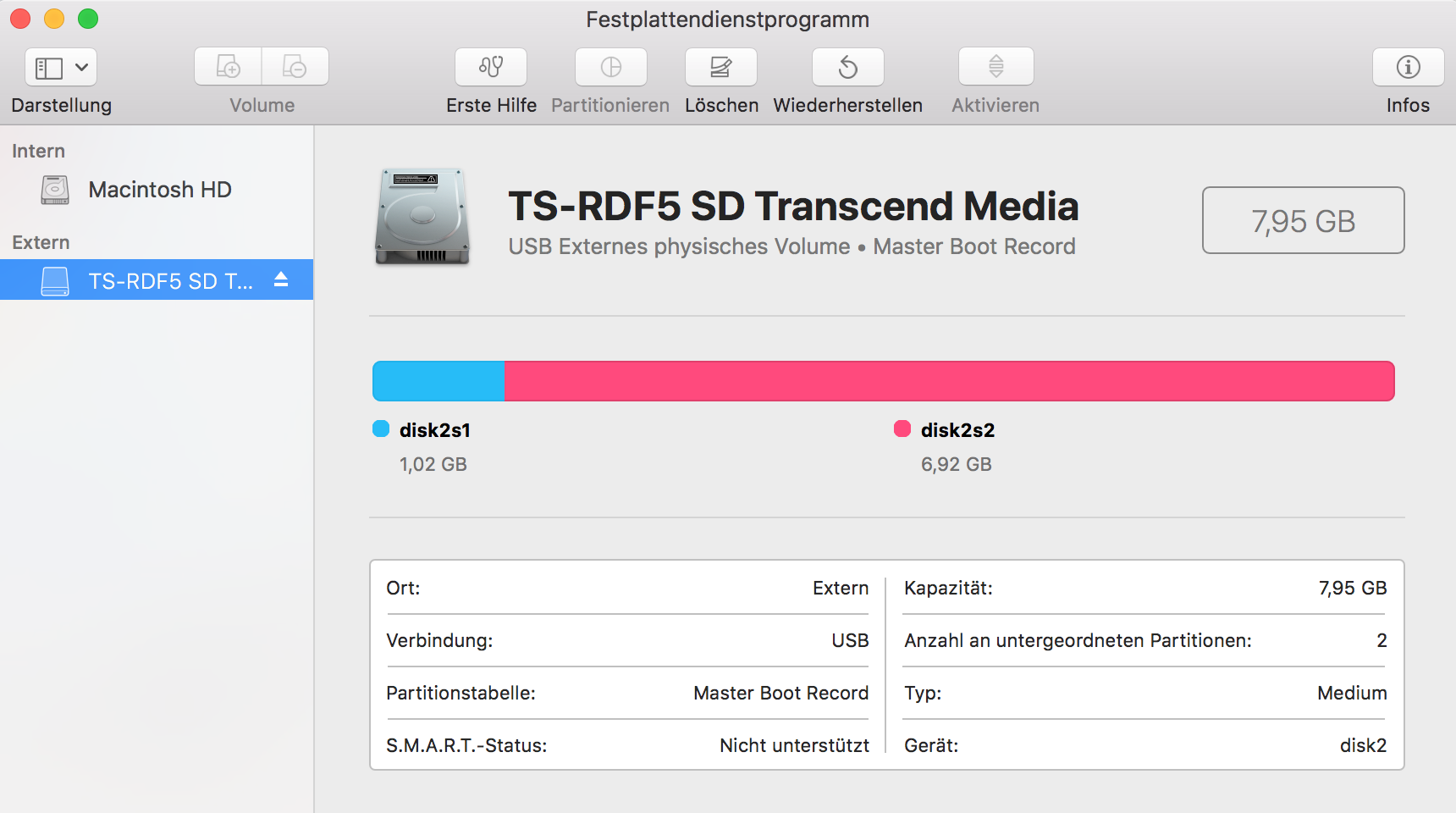Run Erste Hilfe stethoscope tool

coord(491,67)
